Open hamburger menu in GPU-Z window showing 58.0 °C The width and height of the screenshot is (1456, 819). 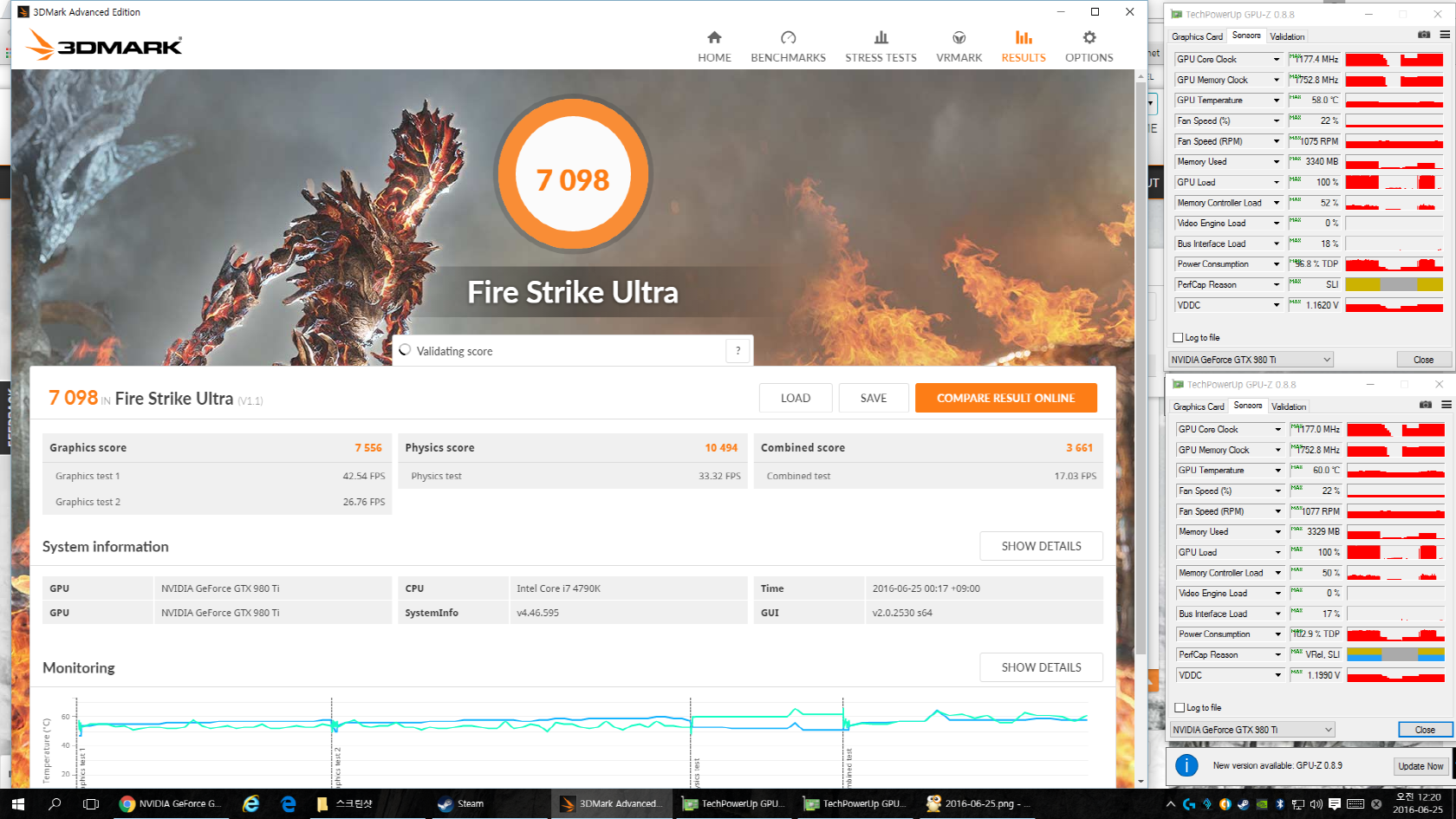tap(1445, 35)
